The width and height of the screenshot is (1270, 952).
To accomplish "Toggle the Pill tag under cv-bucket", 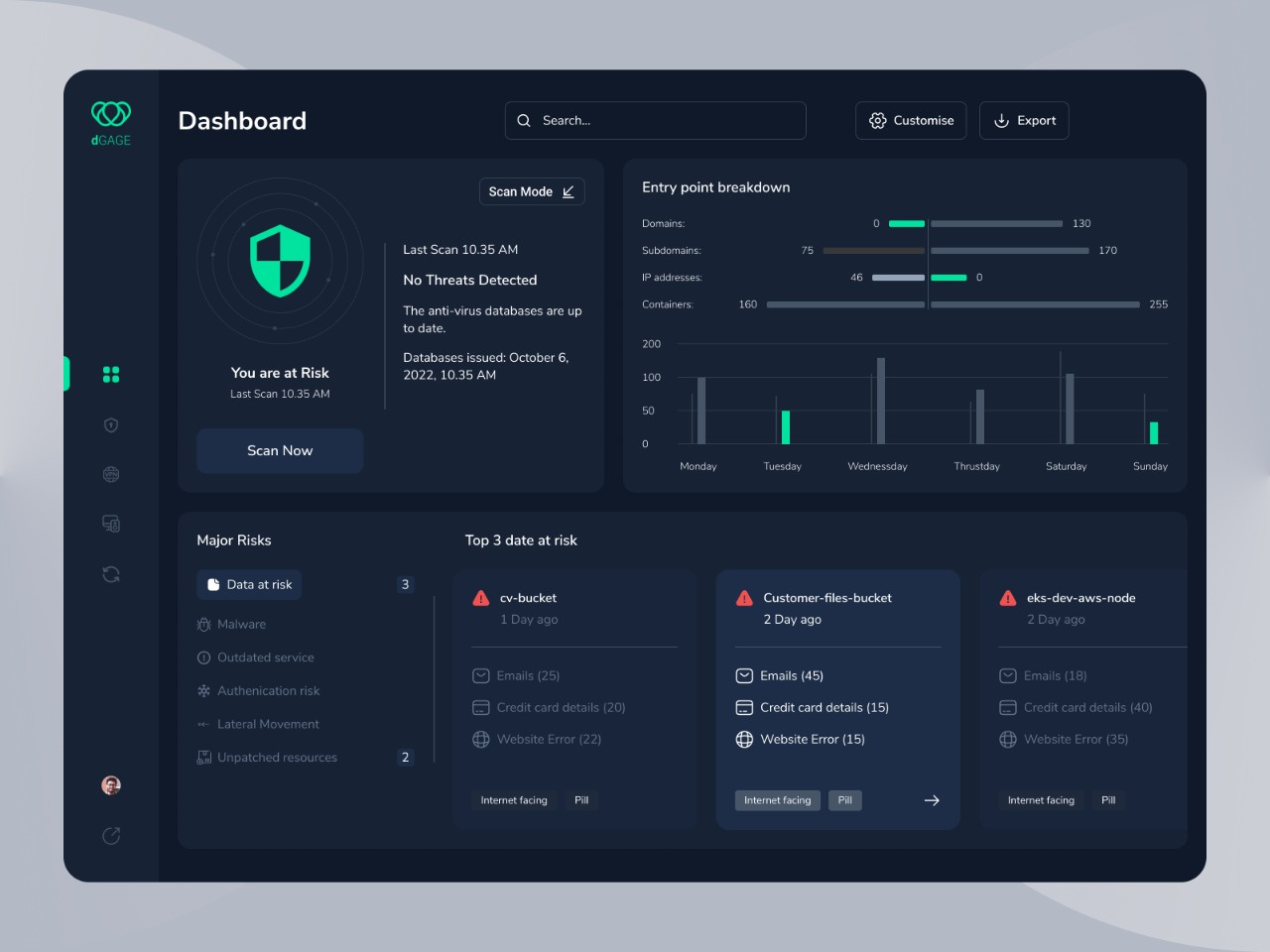I will coord(581,800).
